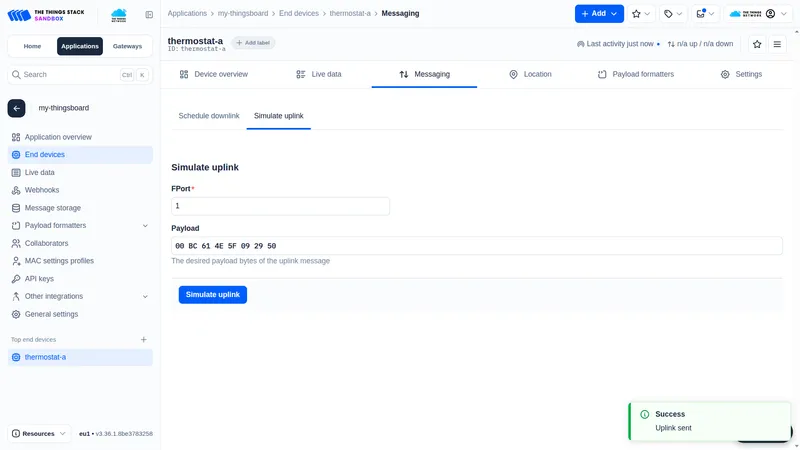This screenshot has height=450, width=800.
Task: Focus the sidebar Search box
Action: click(80, 74)
